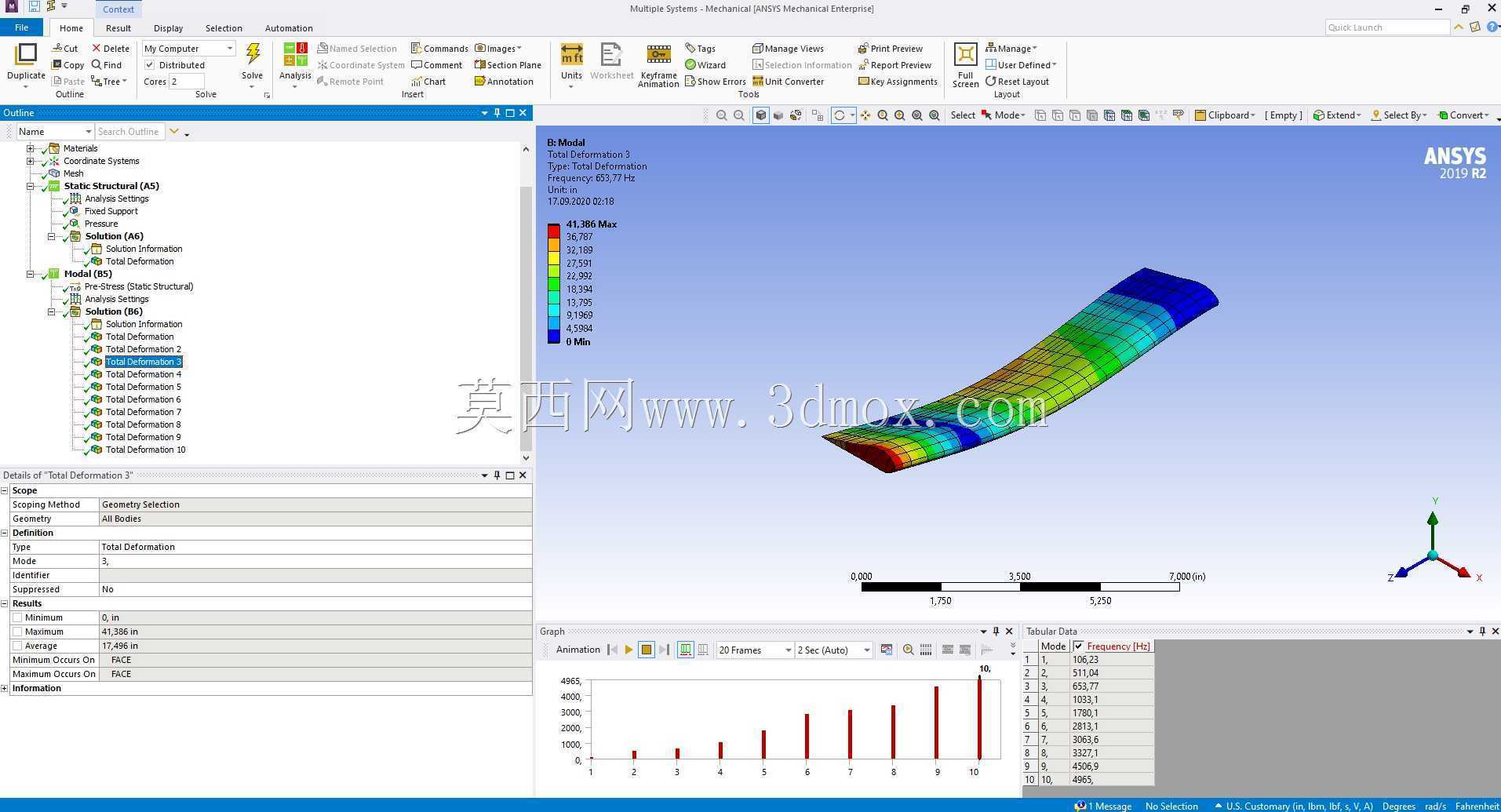Click the Reset Layout button
Screen dimensions: 1501x812
point(1018,82)
